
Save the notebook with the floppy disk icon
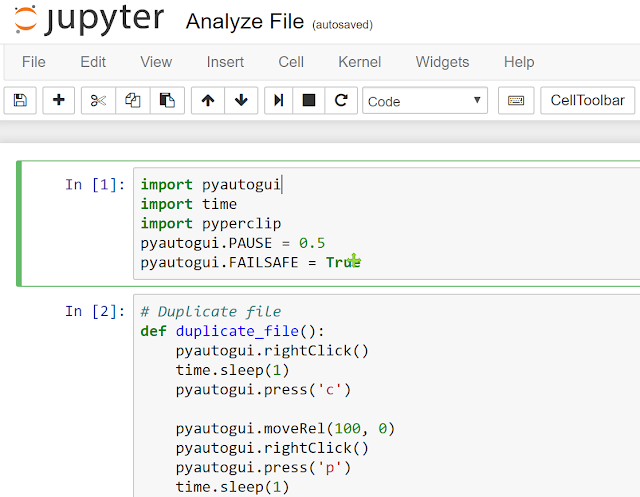(x=20, y=100)
